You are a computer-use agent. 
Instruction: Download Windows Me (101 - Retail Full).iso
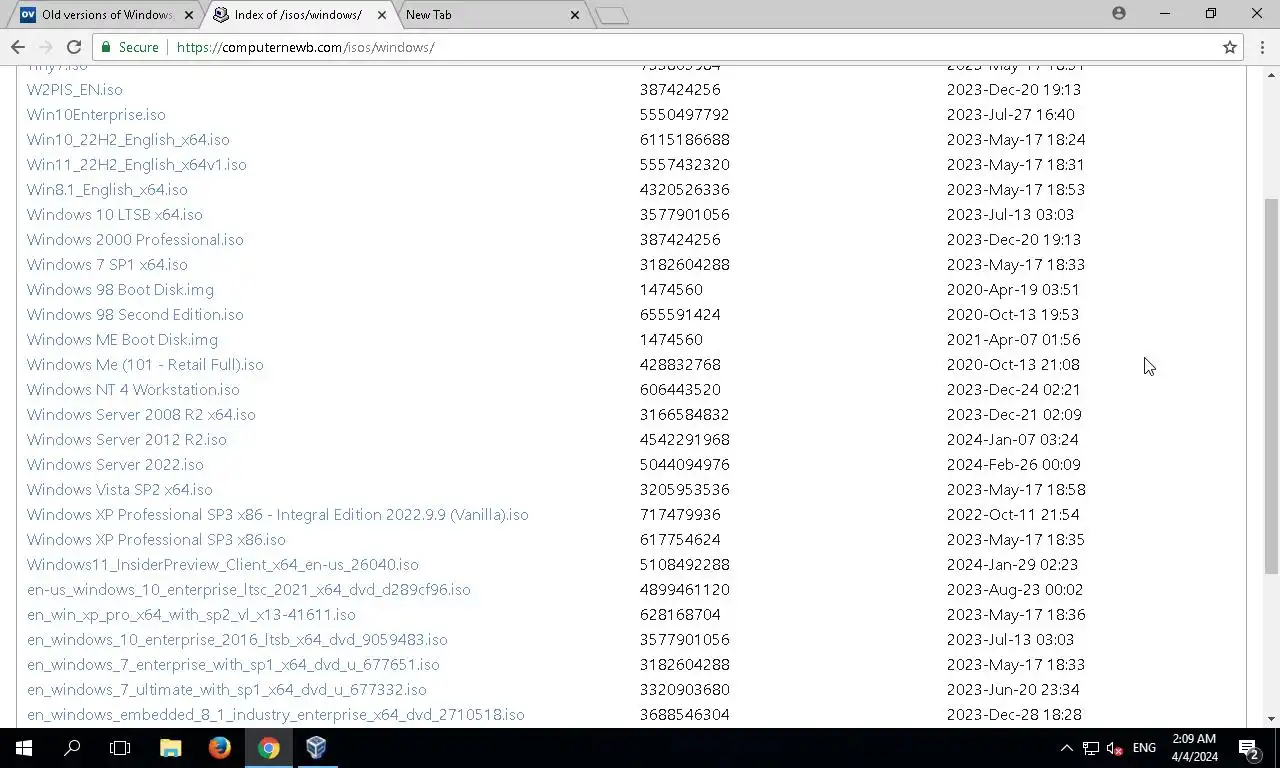(145, 364)
